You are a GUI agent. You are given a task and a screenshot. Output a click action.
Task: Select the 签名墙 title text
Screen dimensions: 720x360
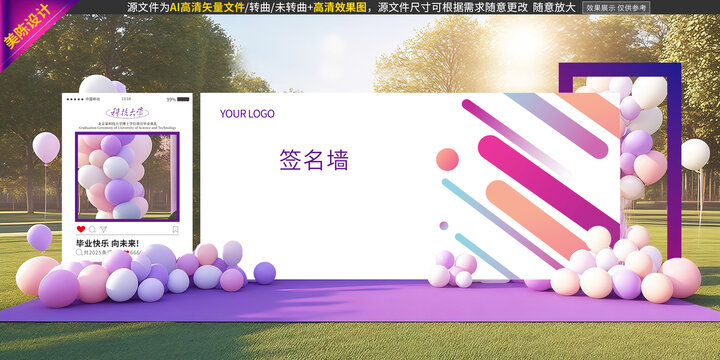point(314,160)
